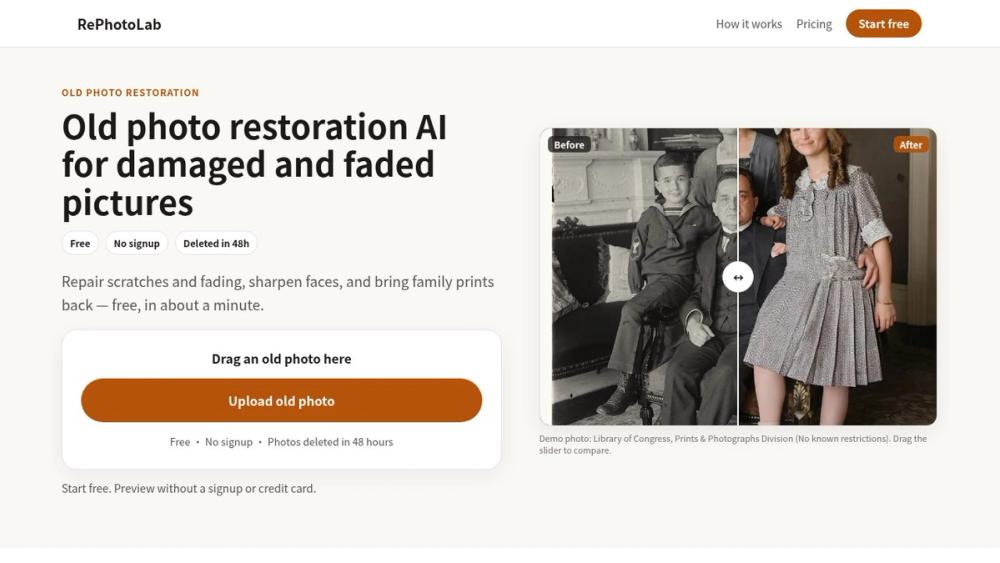This screenshot has width=1000, height=563.
Task: Click the No signup badge chip
Action: [x=136, y=244]
